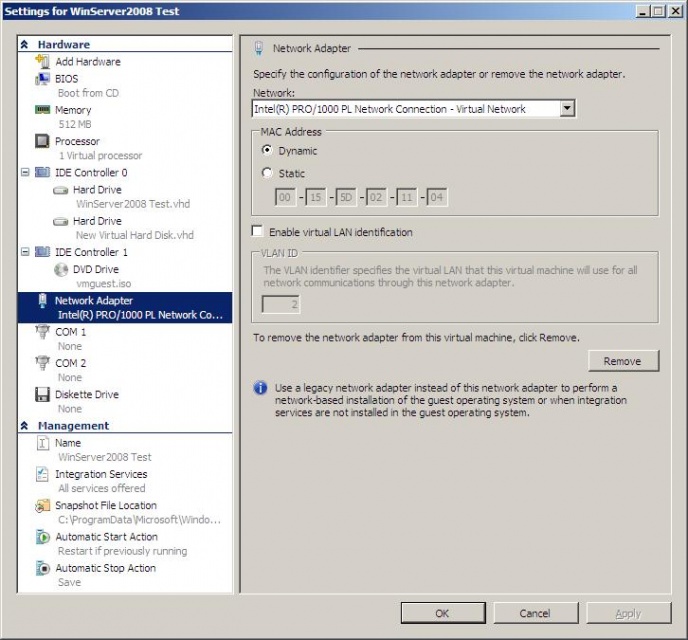Click the Add Hardware icon
Image resolution: width=688 pixels, height=640 pixels.
pos(43,62)
